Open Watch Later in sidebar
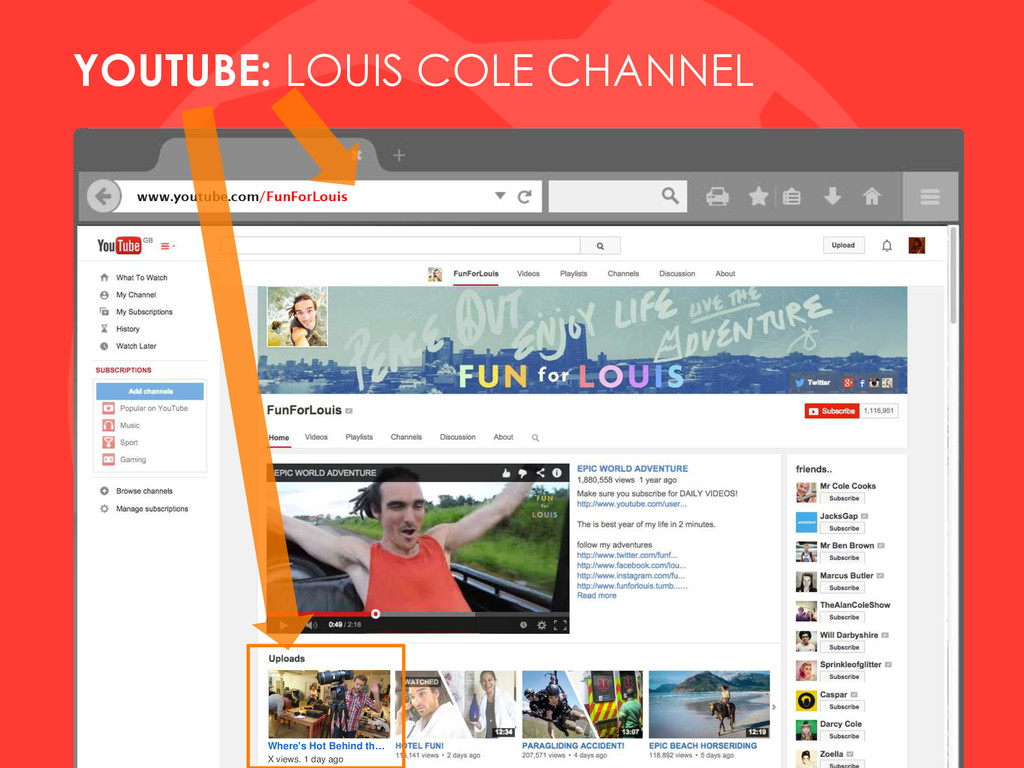This screenshot has width=1024, height=768. 136,345
